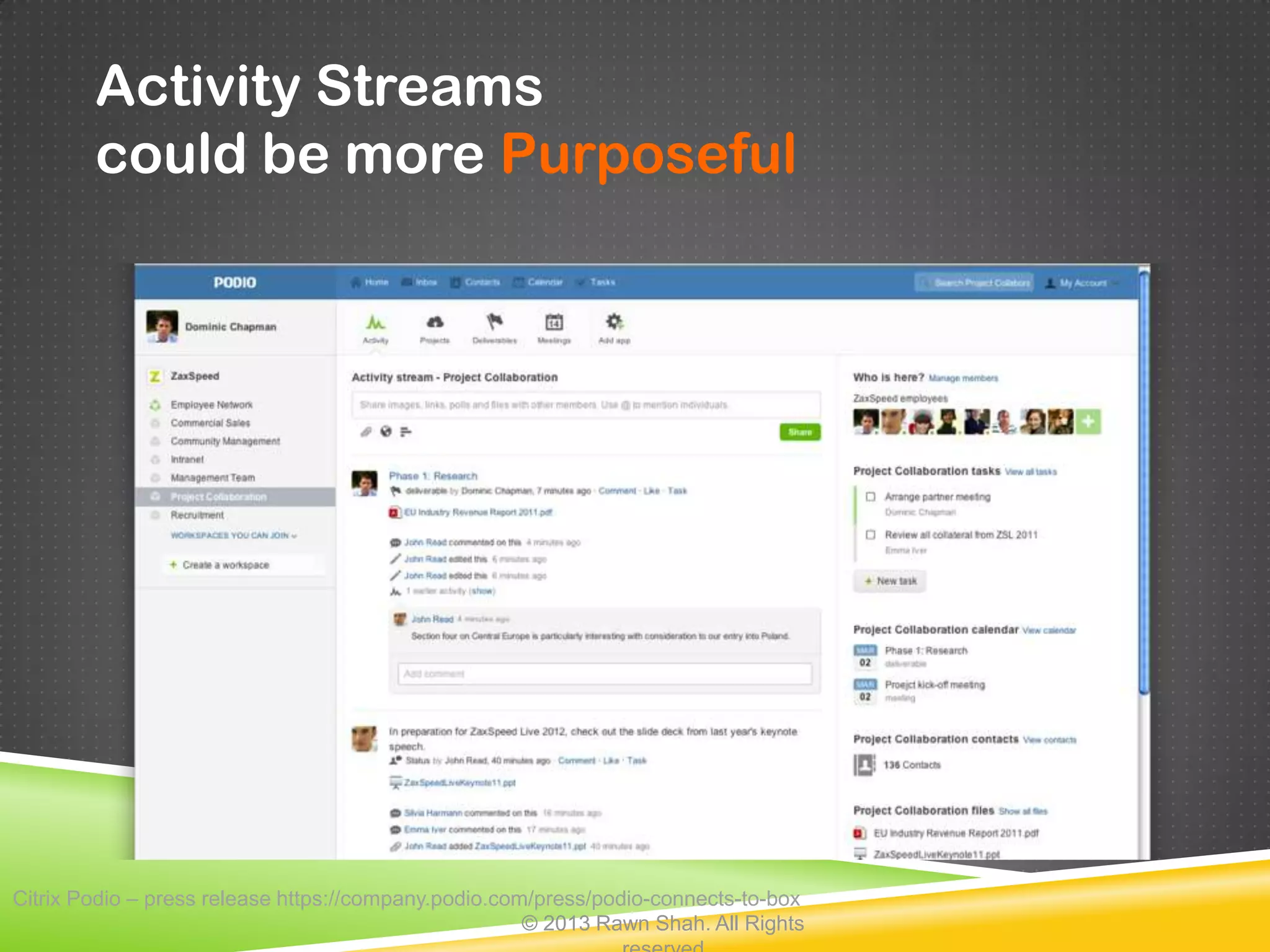Open EU Industry Revenue Report 2011.pdf attachment in feed
This screenshot has width=1270, height=952.
[x=478, y=513]
